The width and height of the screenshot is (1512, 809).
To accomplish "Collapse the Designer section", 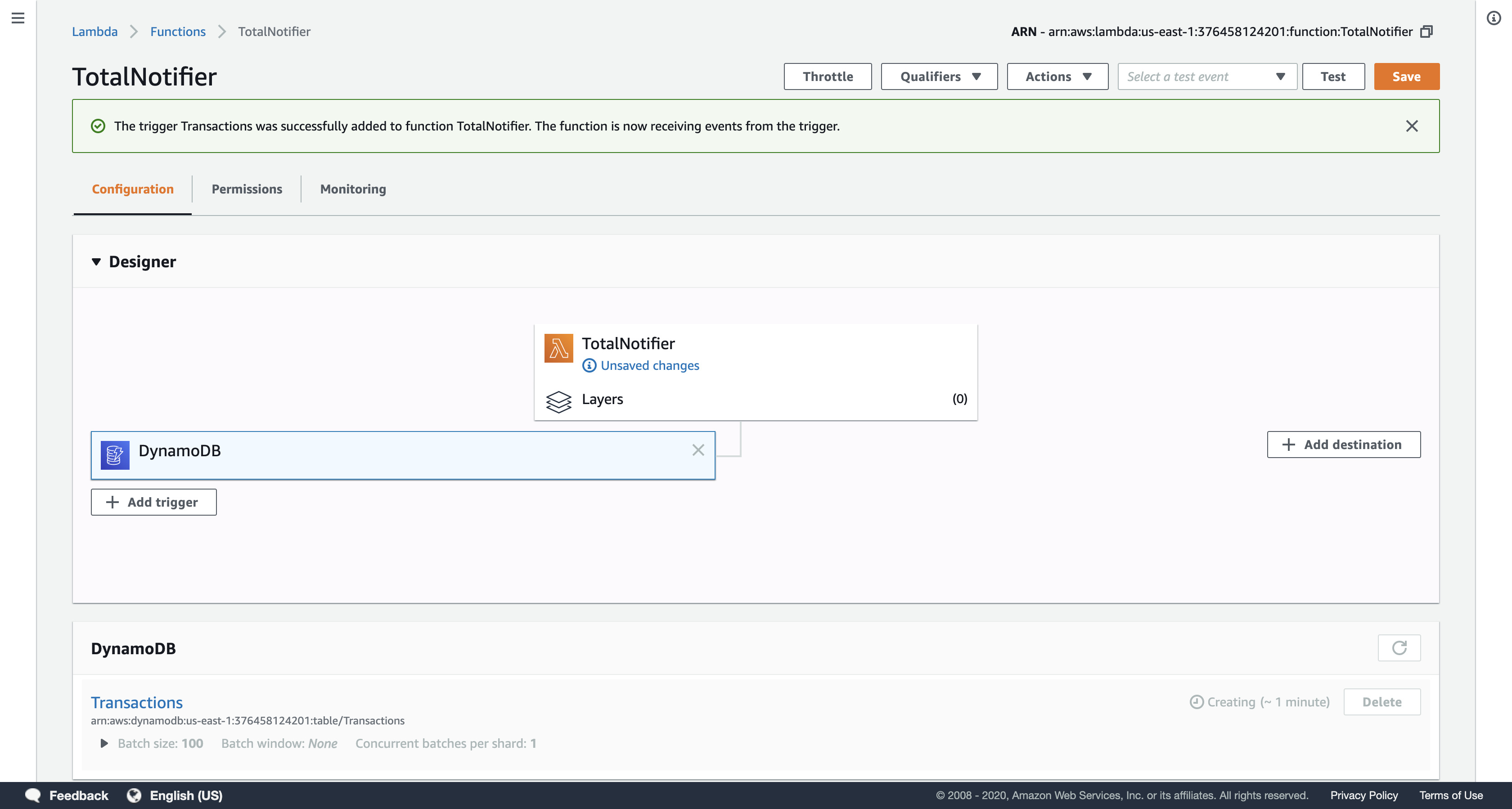I will coord(96,262).
